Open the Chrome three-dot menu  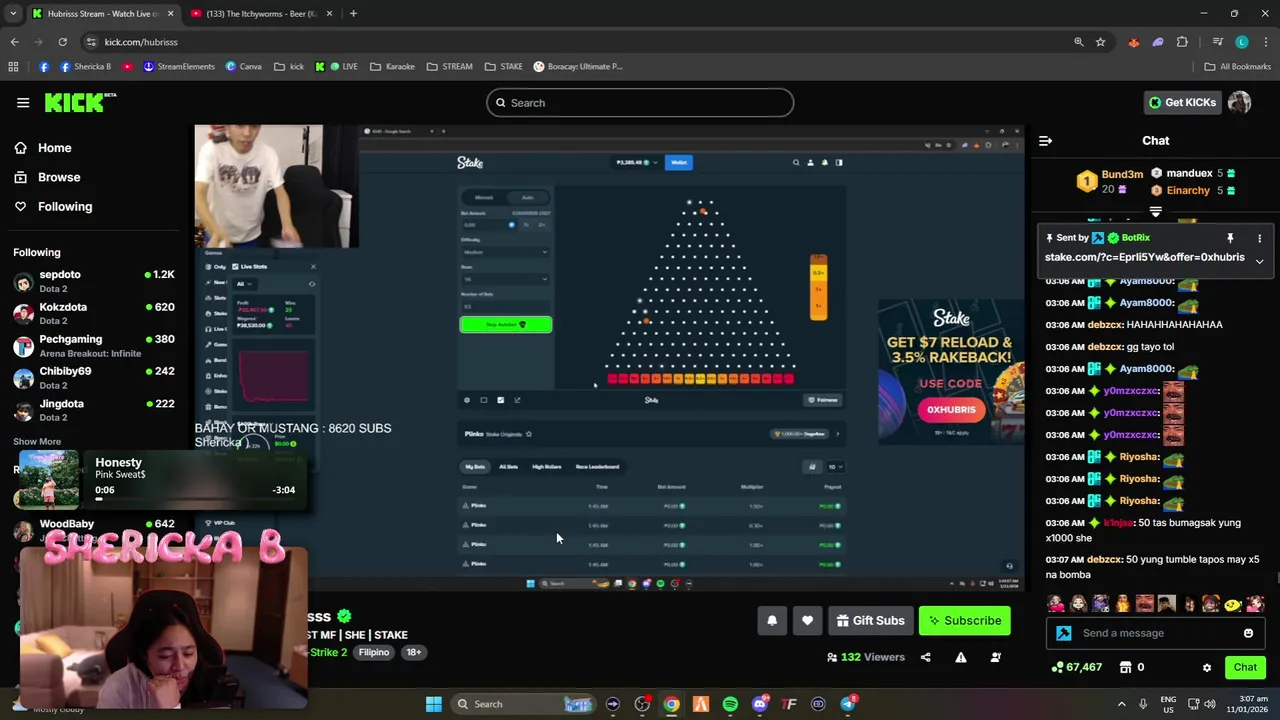1266,42
